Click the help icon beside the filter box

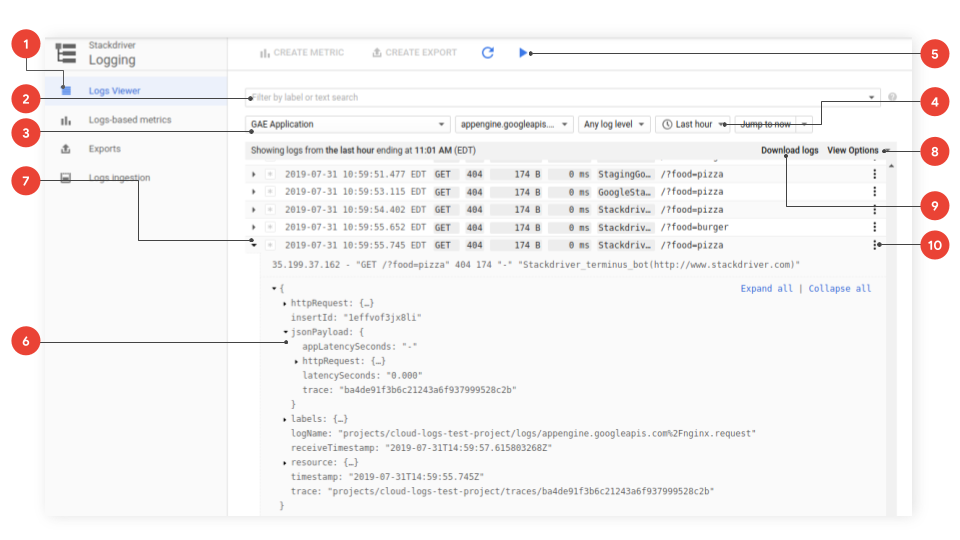tap(892, 97)
